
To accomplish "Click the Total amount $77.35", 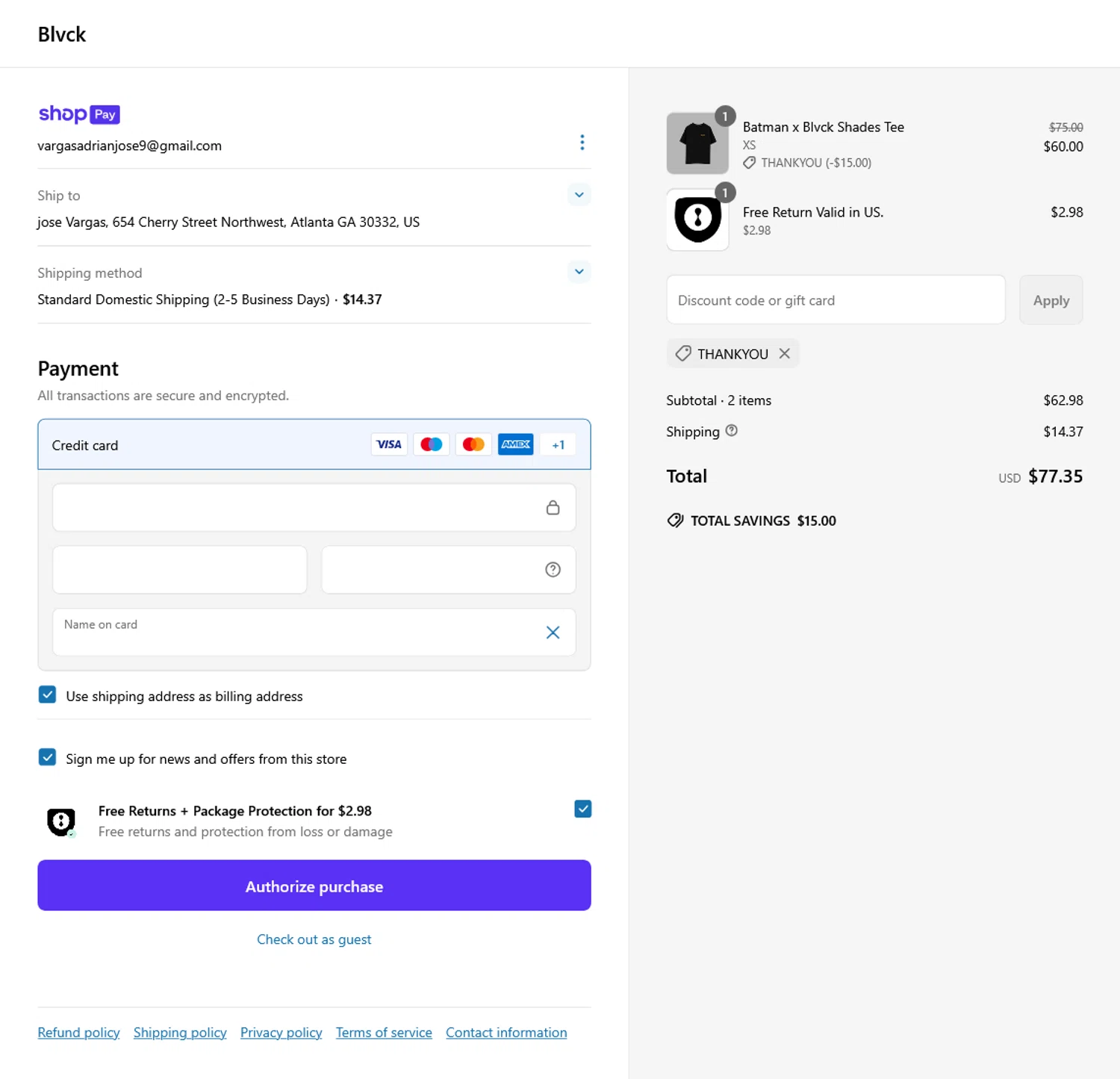I will tap(1055, 476).
